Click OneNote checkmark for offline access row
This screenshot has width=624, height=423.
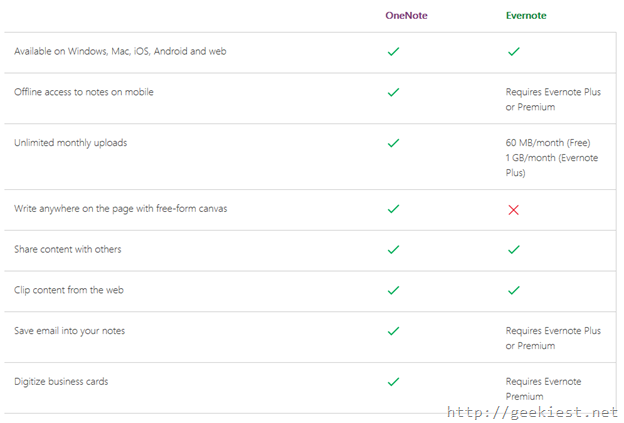click(393, 92)
